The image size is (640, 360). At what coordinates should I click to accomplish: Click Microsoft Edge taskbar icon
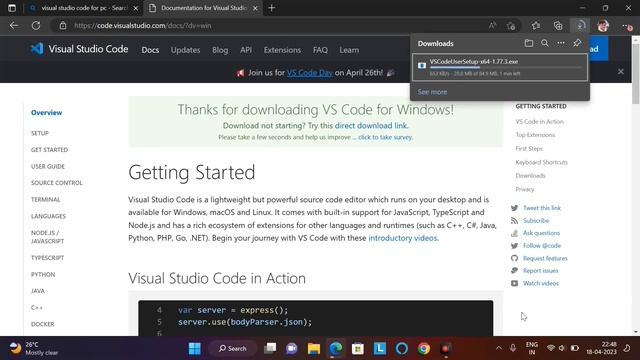coord(336,348)
